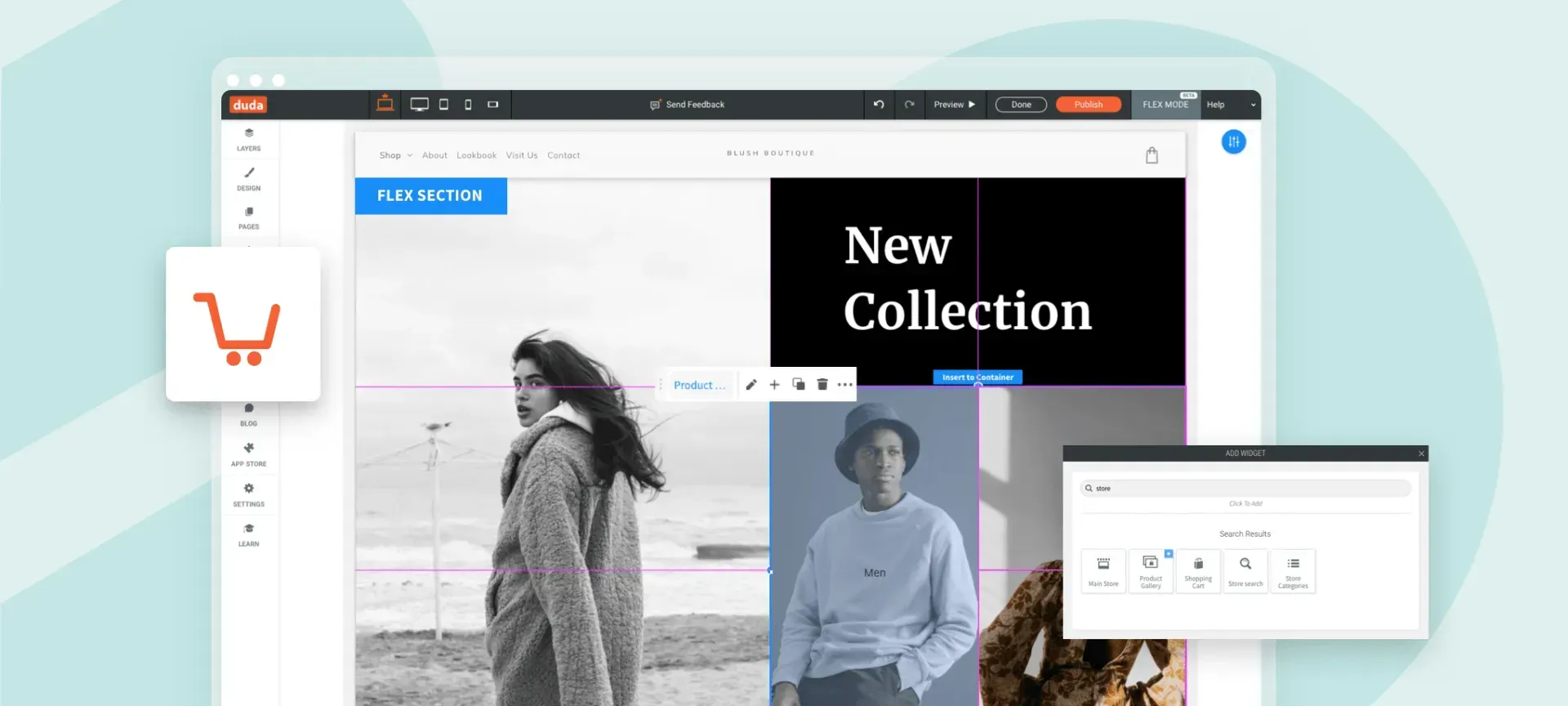Screen dimensions: 1568x706
Task: Undo the last action
Action: click(879, 105)
